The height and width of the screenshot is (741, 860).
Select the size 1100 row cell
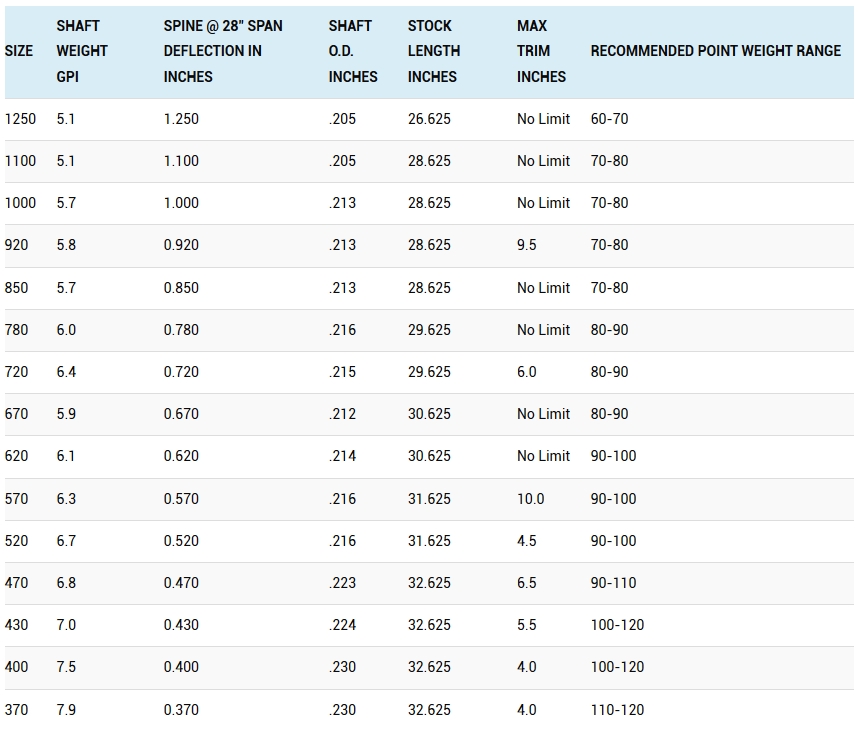coord(20,161)
